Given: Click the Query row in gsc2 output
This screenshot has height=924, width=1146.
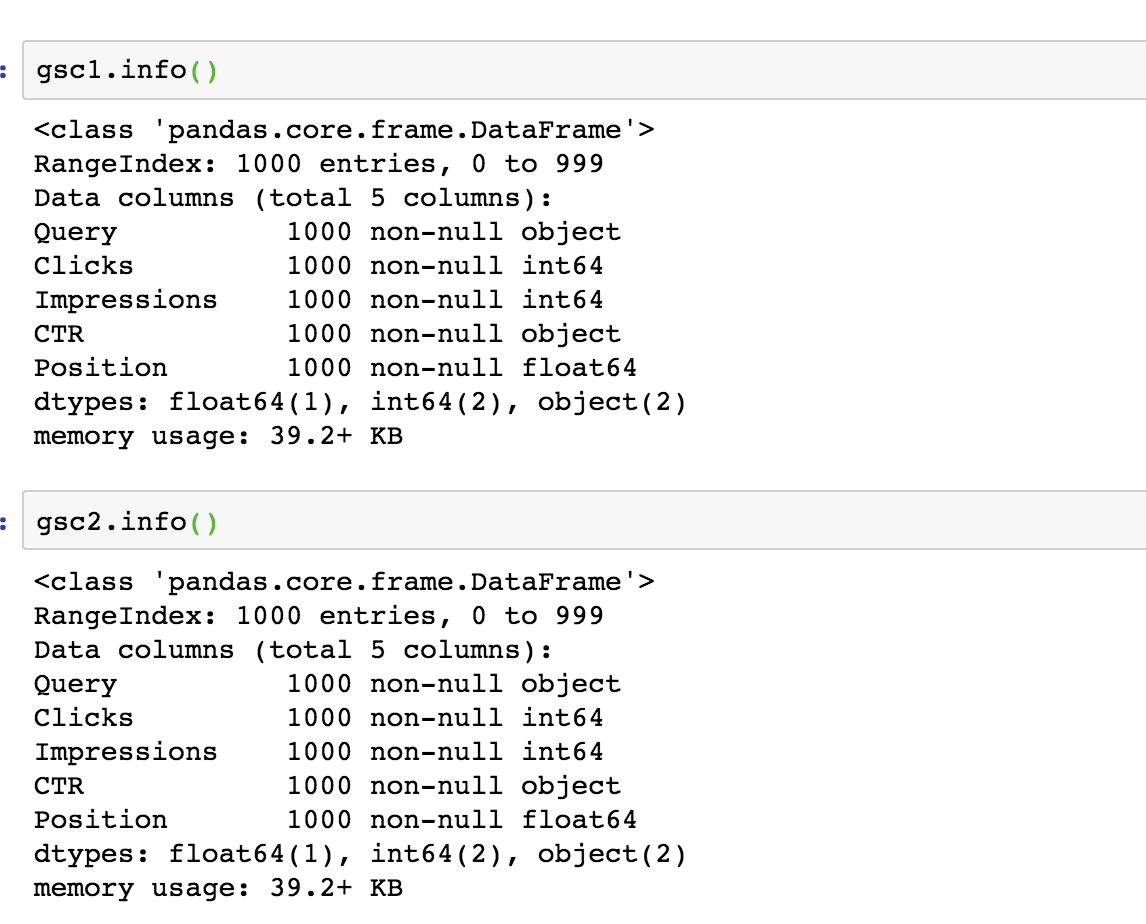Looking at the screenshot, I should tap(327, 684).
